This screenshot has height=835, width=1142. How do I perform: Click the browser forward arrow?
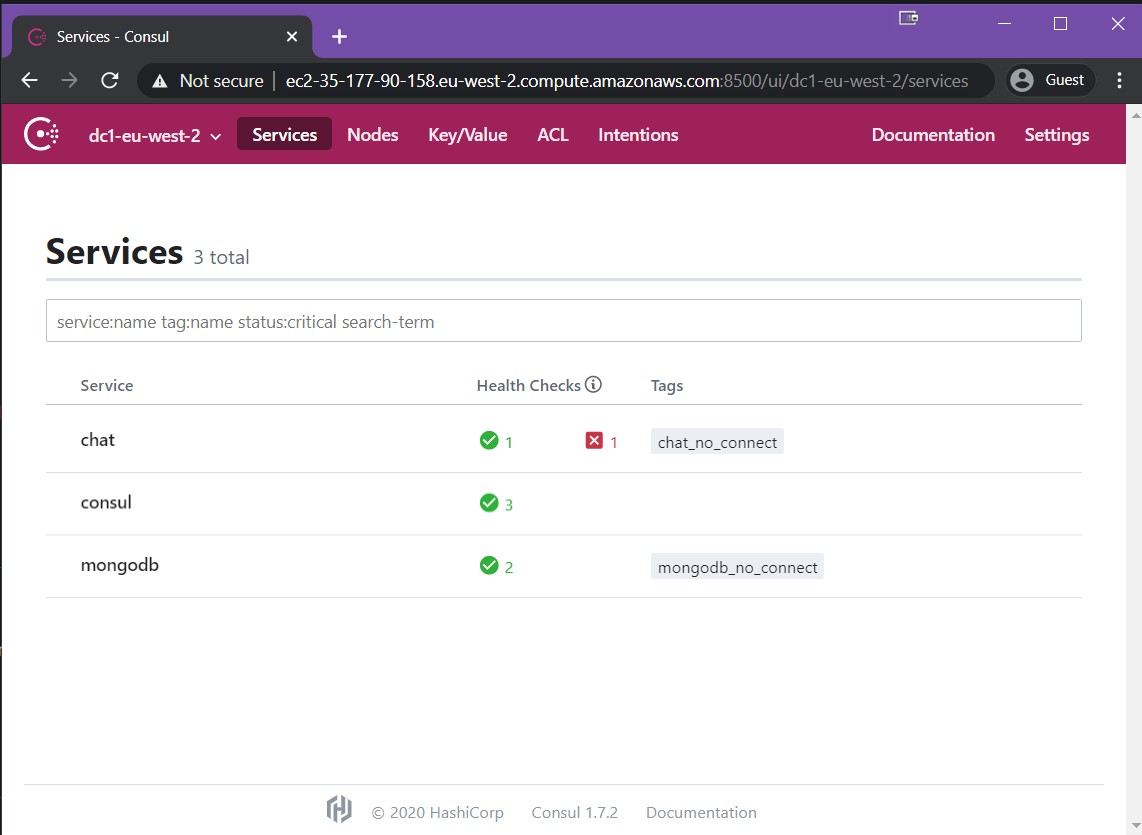click(69, 80)
